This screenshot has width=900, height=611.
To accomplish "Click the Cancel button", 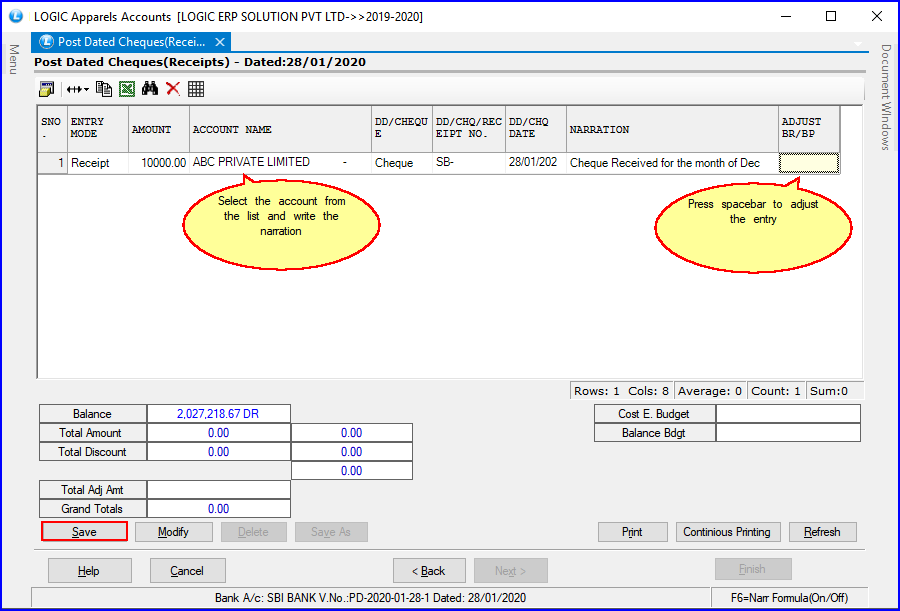I will click(x=187, y=570).
